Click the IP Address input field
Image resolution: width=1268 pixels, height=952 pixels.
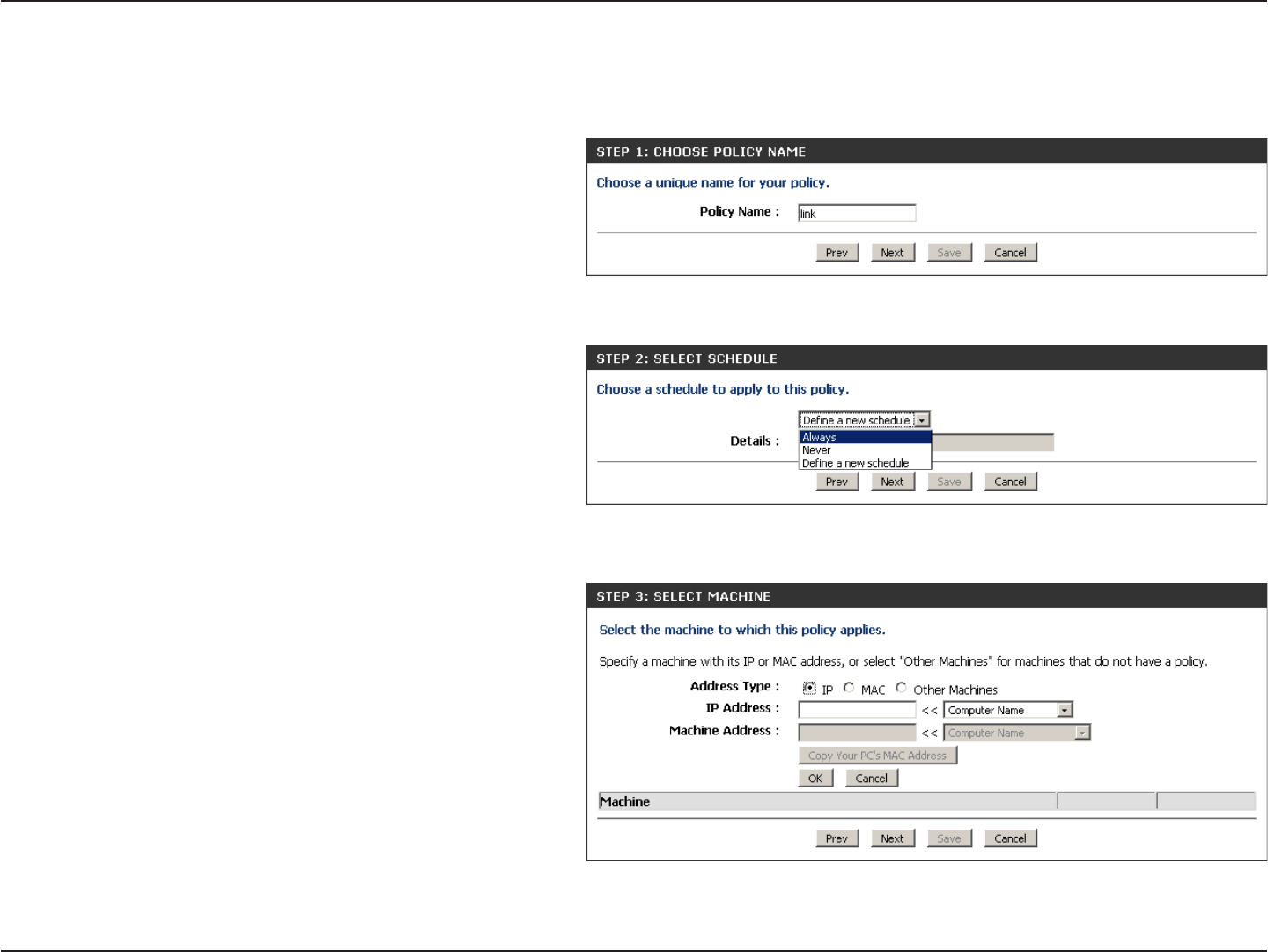(x=857, y=710)
